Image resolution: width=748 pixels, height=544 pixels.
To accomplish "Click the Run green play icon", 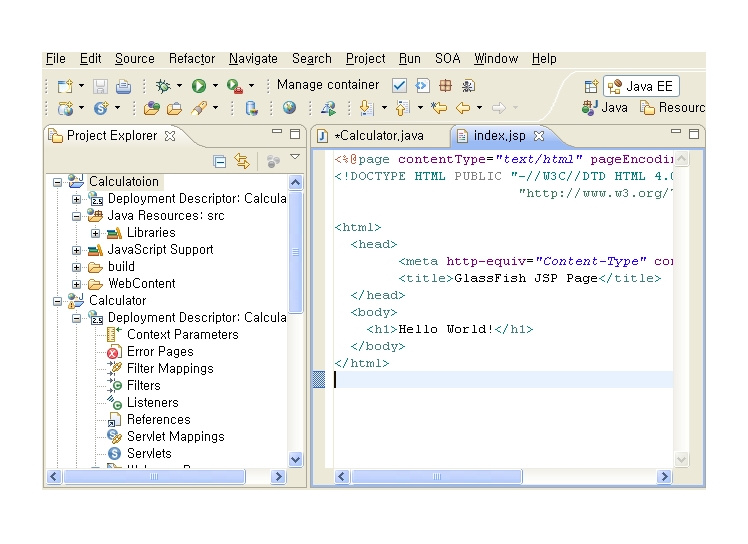I will (199, 86).
